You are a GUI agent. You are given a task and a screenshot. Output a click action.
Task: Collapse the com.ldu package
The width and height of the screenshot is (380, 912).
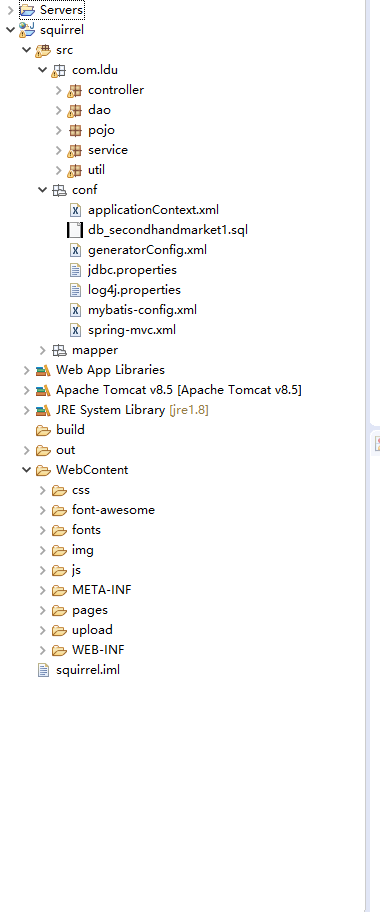pyautogui.click(x=42, y=70)
